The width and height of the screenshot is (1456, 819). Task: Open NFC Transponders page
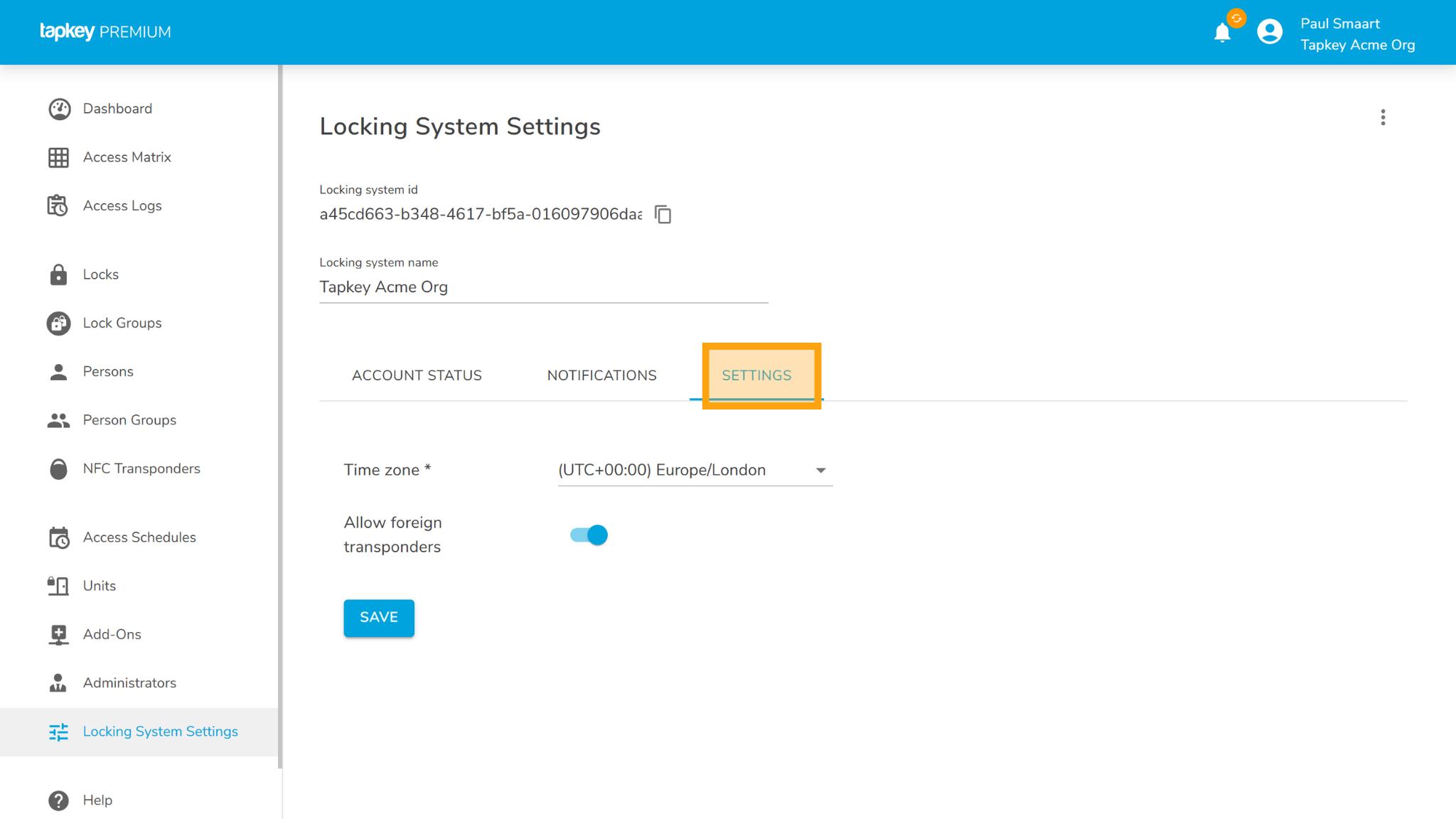(139, 469)
